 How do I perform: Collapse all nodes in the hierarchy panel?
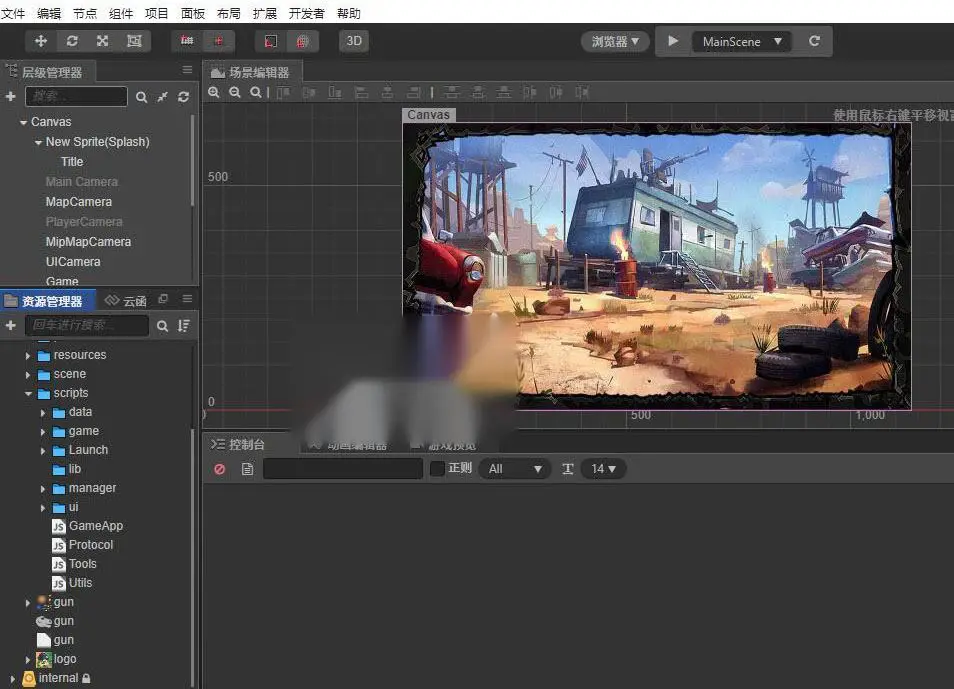pyautogui.click(x=162, y=97)
